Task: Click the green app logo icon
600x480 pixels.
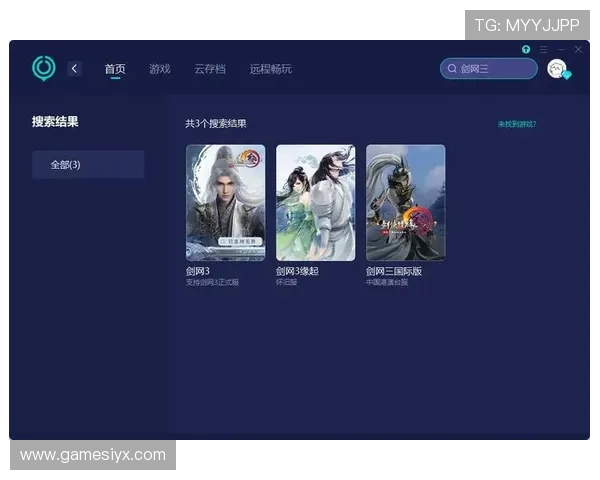Action: click(44, 68)
